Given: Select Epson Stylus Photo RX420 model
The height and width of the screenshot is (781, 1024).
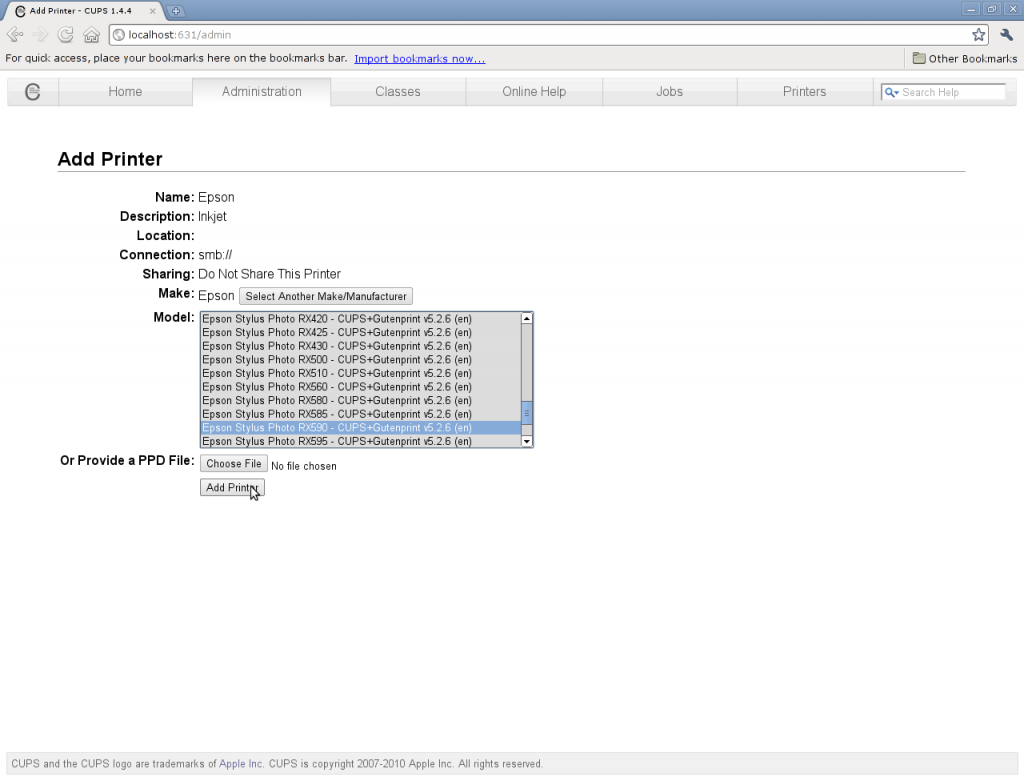Looking at the screenshot, I should [361, 319].
